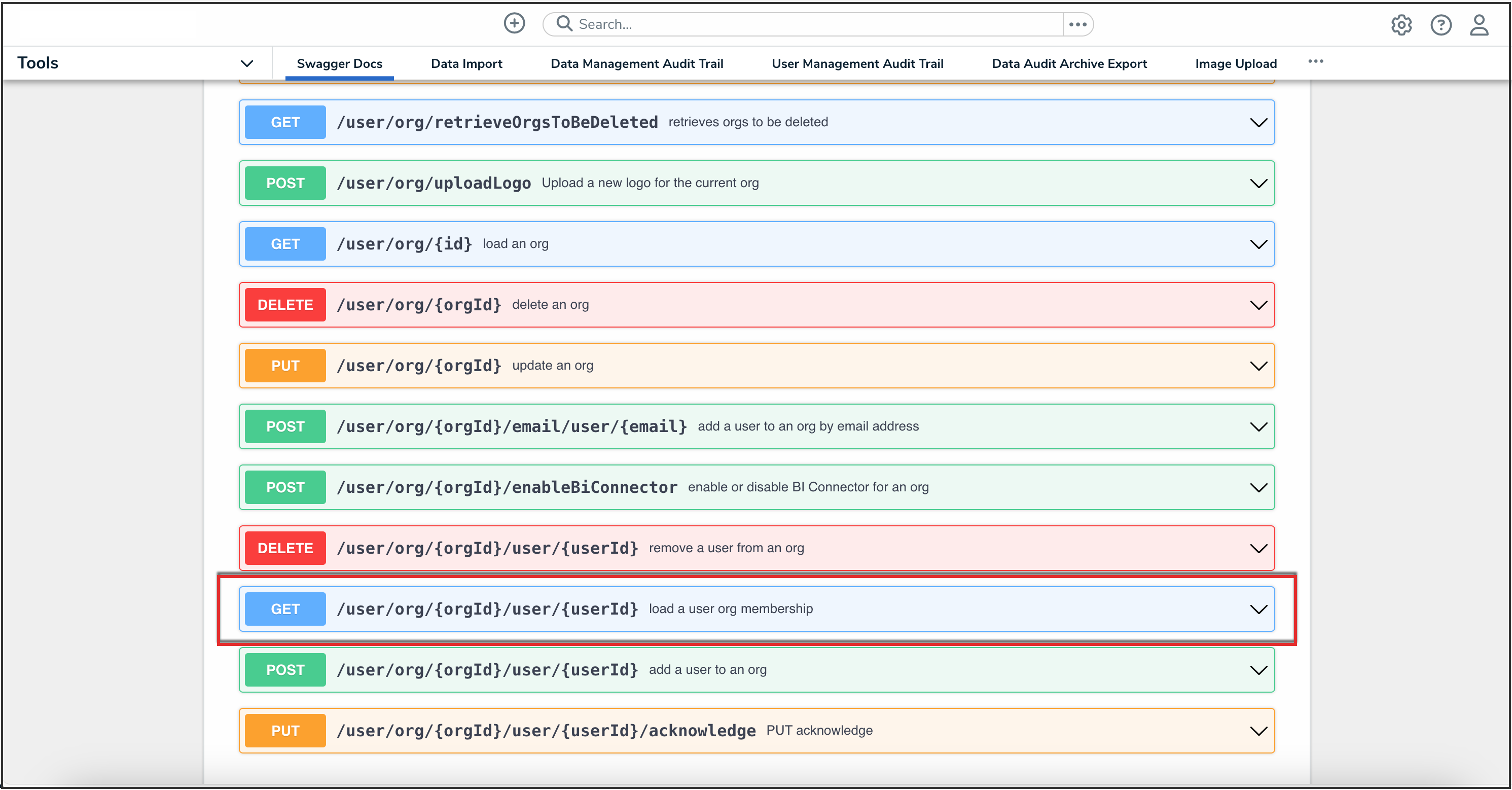The height and width of the screenshot is (790, 1512).
Task: Open the Data Audit Archive Export tab
Action: click(1069, 63)
